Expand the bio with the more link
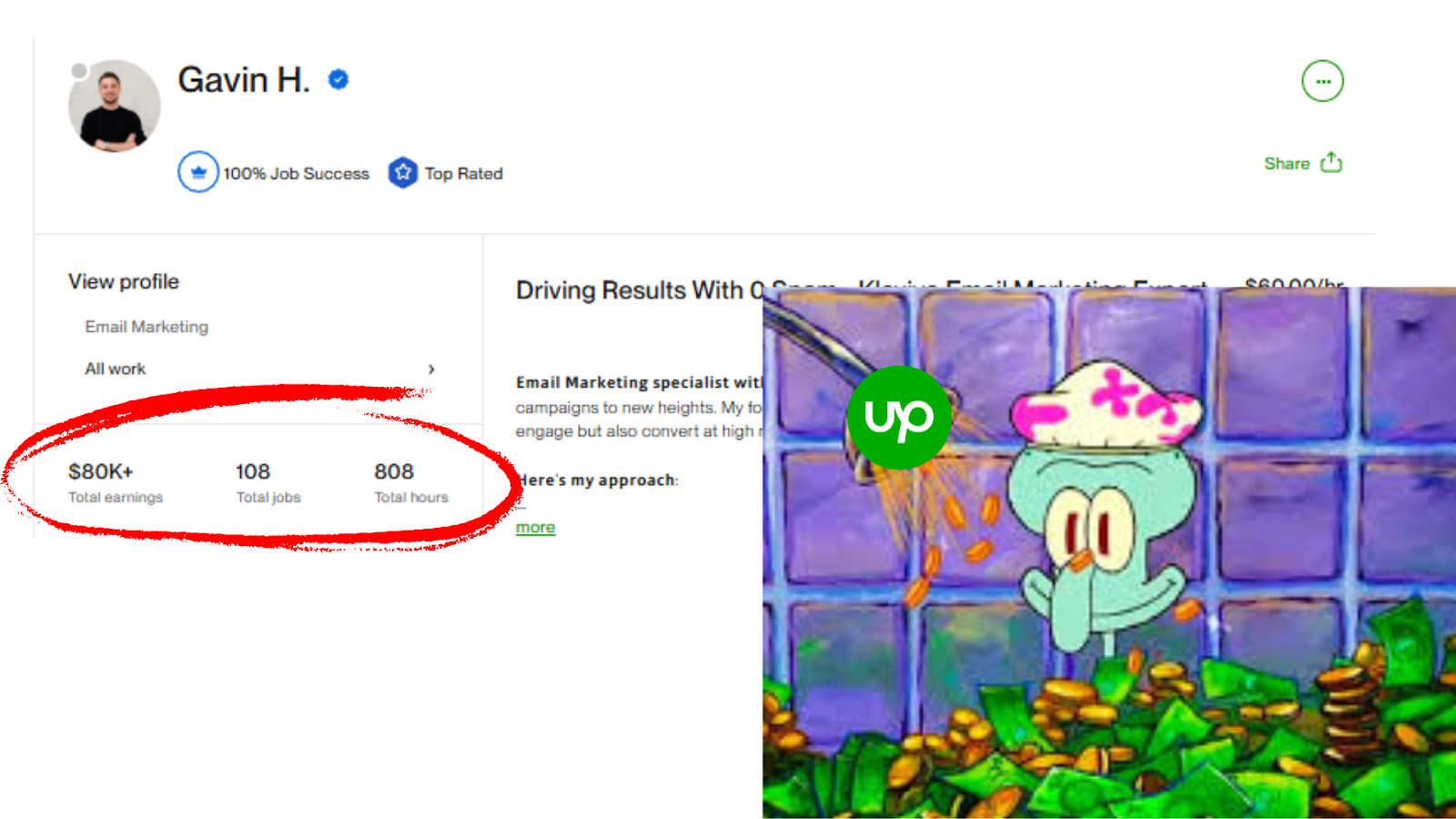 click(535, 528)
